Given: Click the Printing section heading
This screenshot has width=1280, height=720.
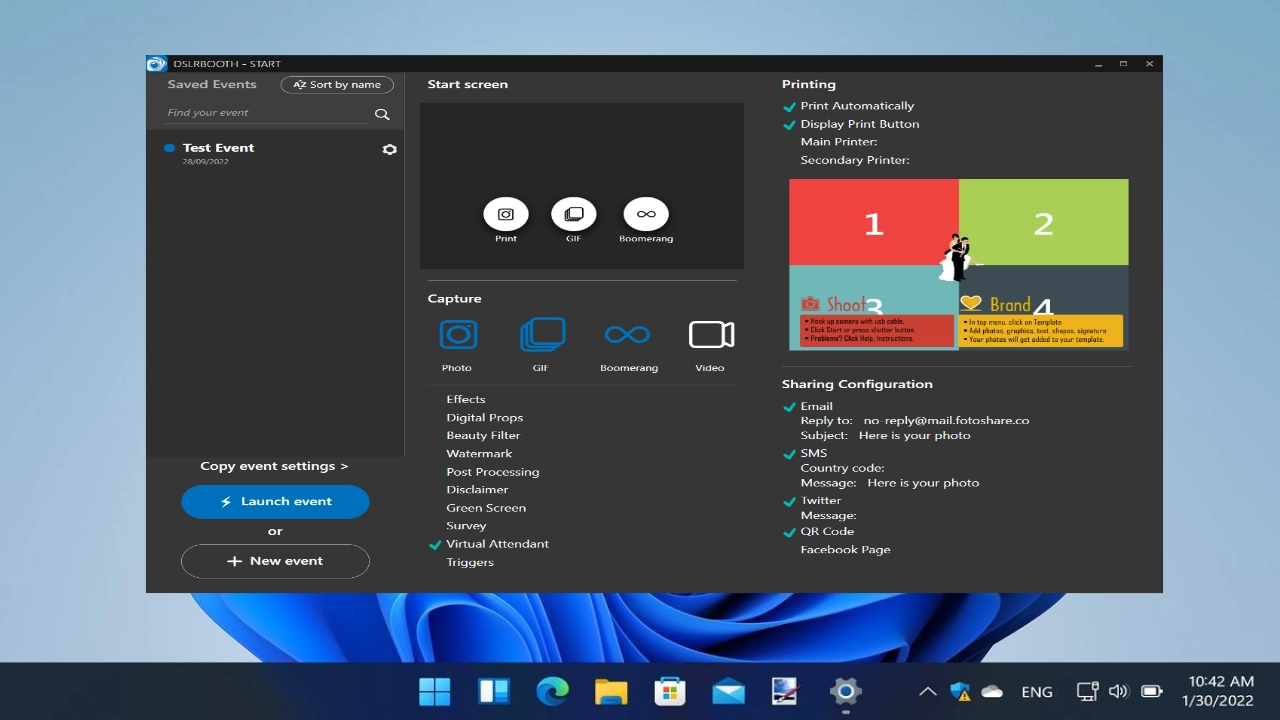Looking at the screenshot, I should pyautogui.click(x=809, y=85).
